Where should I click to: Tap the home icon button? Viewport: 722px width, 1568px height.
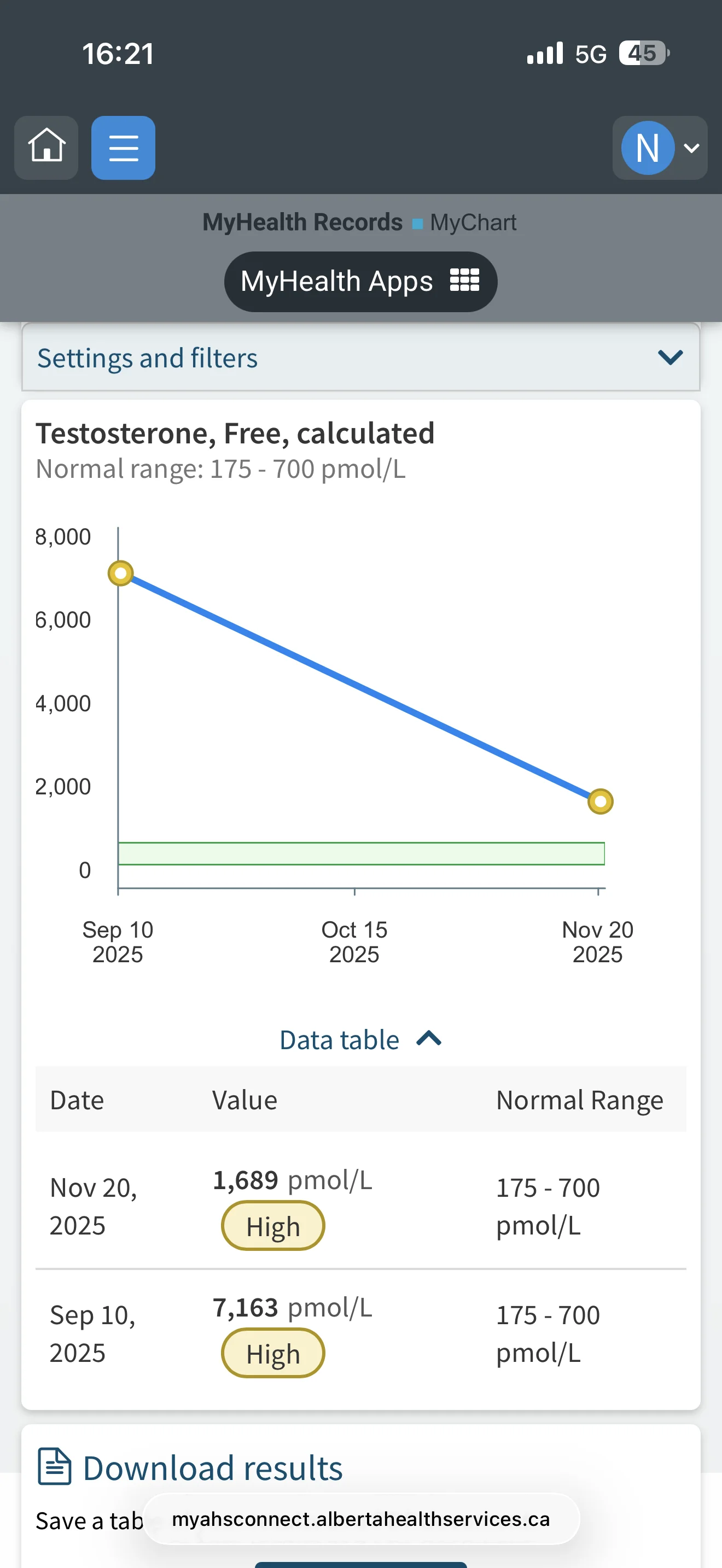click(x=46, y=147)
